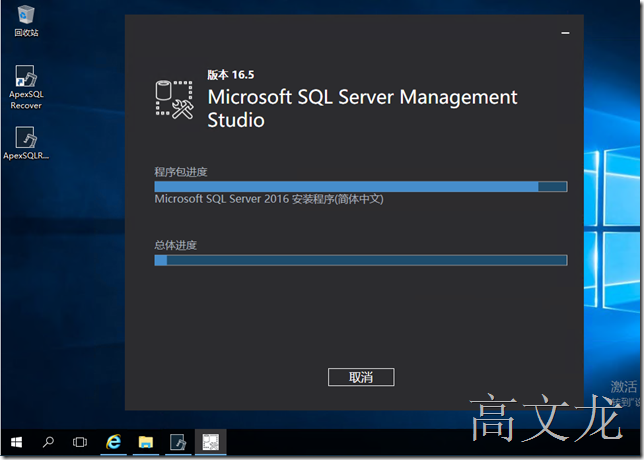Open Task View from taskbar
Image resolution: width=644 pixels, height=460 pixels.
[x=80, y=442]
